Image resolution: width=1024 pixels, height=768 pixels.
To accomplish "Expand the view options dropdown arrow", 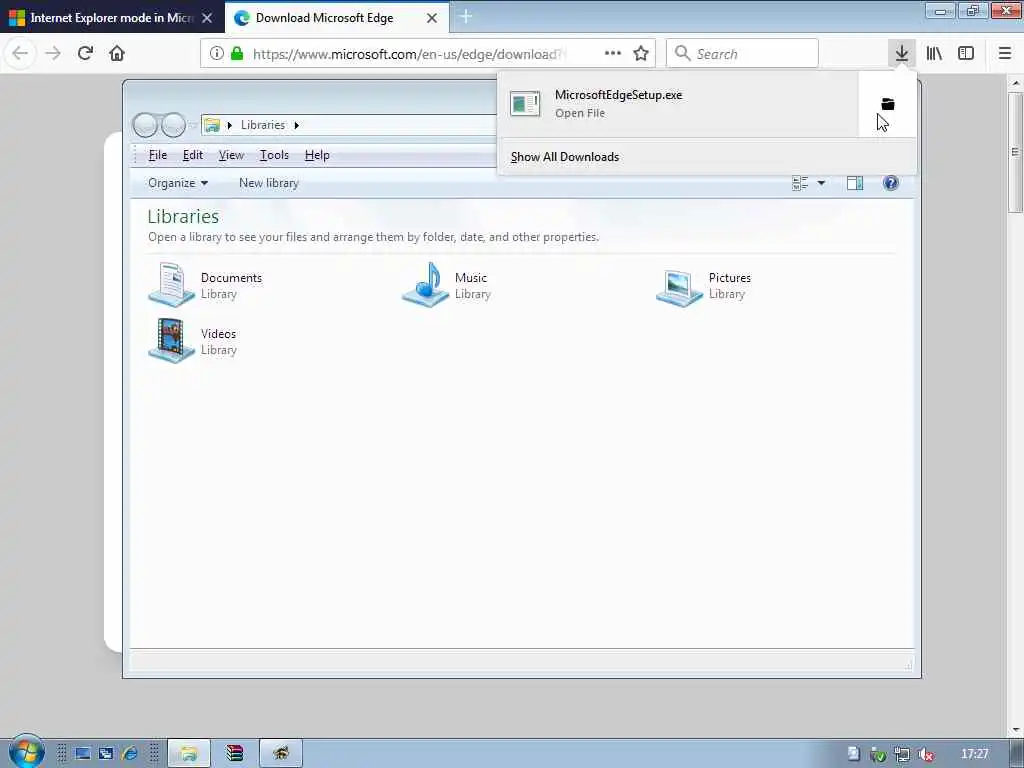I will (x=822, y=184).
